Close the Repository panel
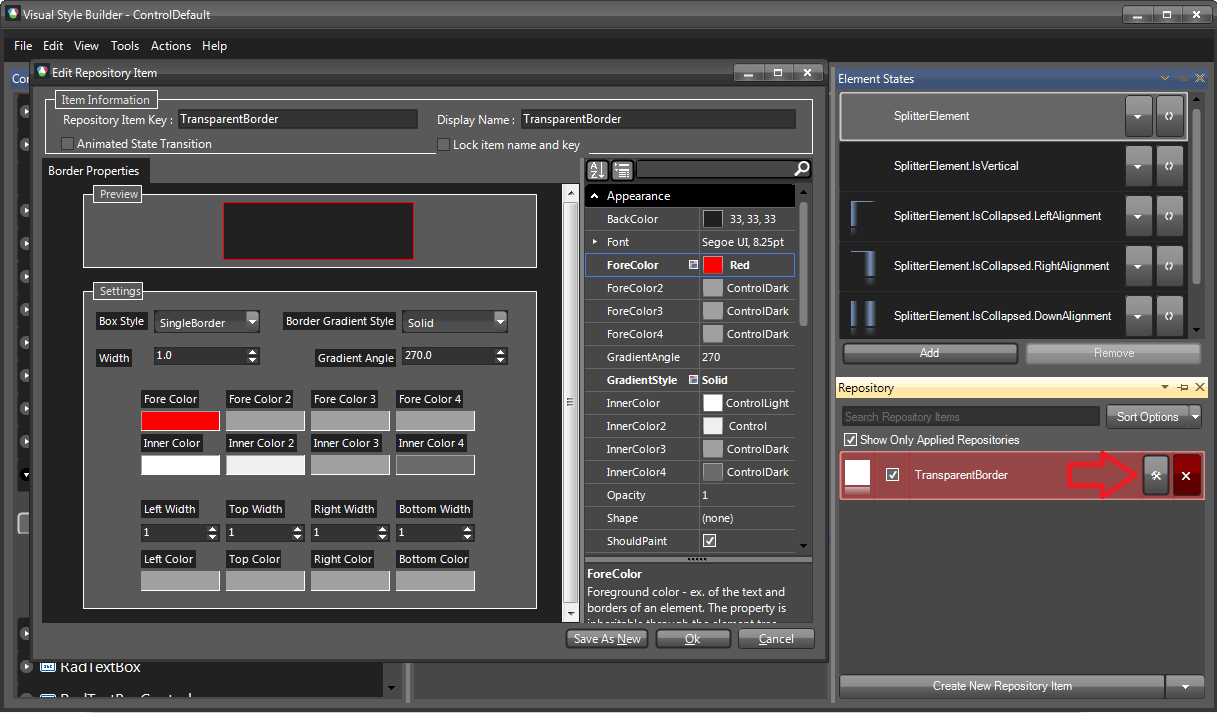This screenshot has width=1217, height=713. (1200, 387)
